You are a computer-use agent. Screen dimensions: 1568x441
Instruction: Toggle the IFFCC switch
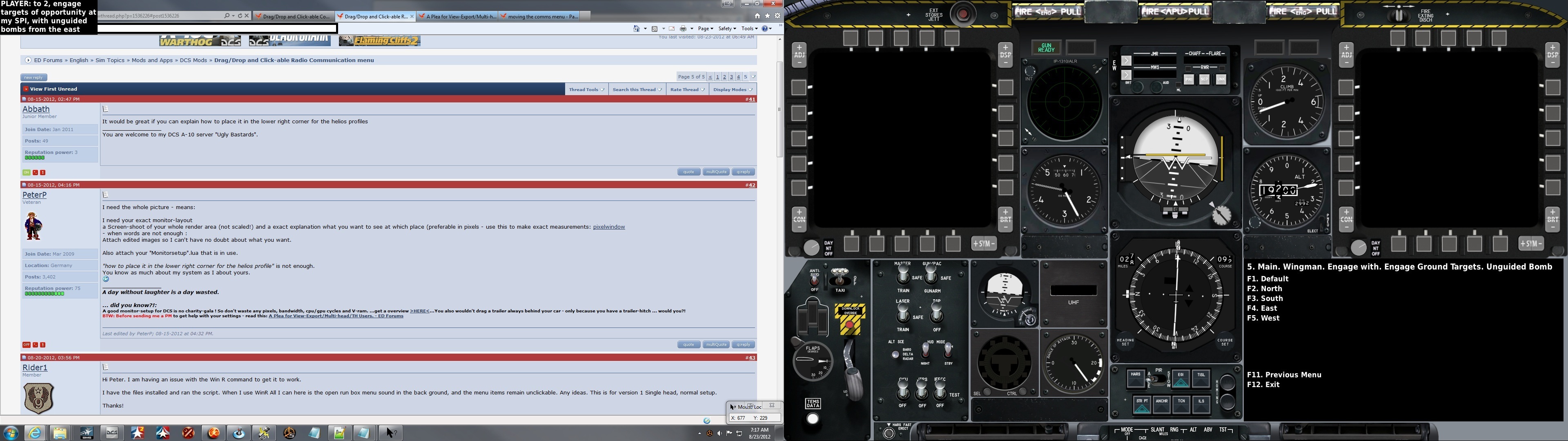click(x=940, y=390)
